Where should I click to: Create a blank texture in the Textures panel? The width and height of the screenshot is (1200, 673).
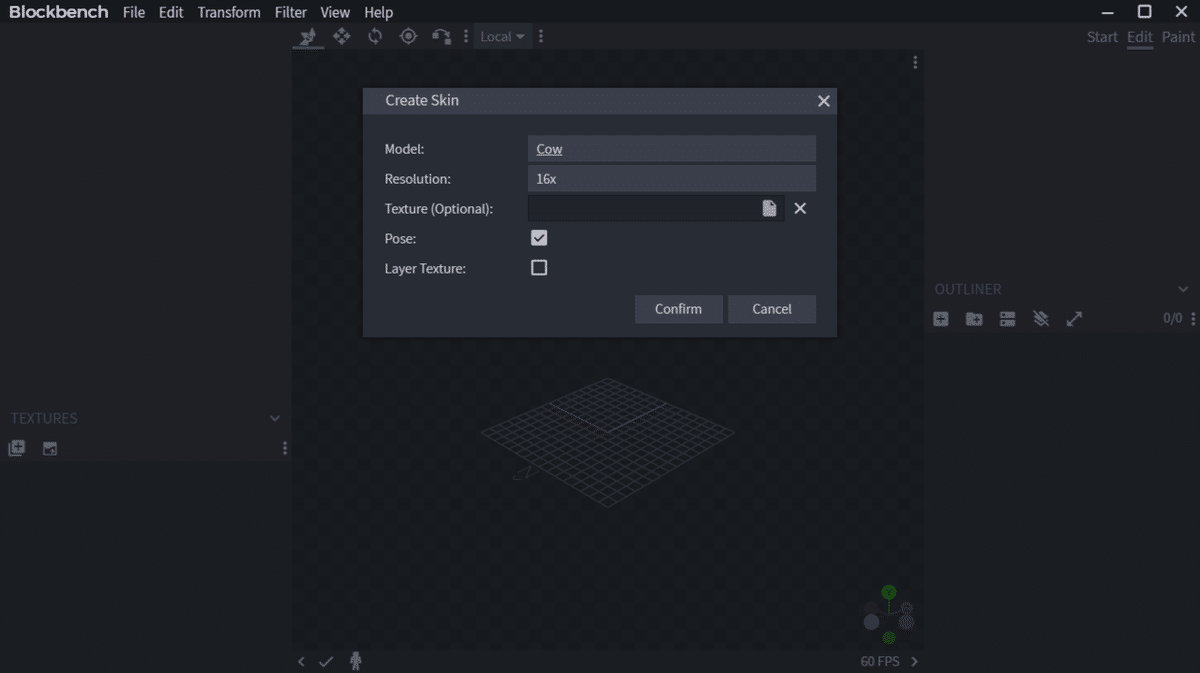pos(16,448)
